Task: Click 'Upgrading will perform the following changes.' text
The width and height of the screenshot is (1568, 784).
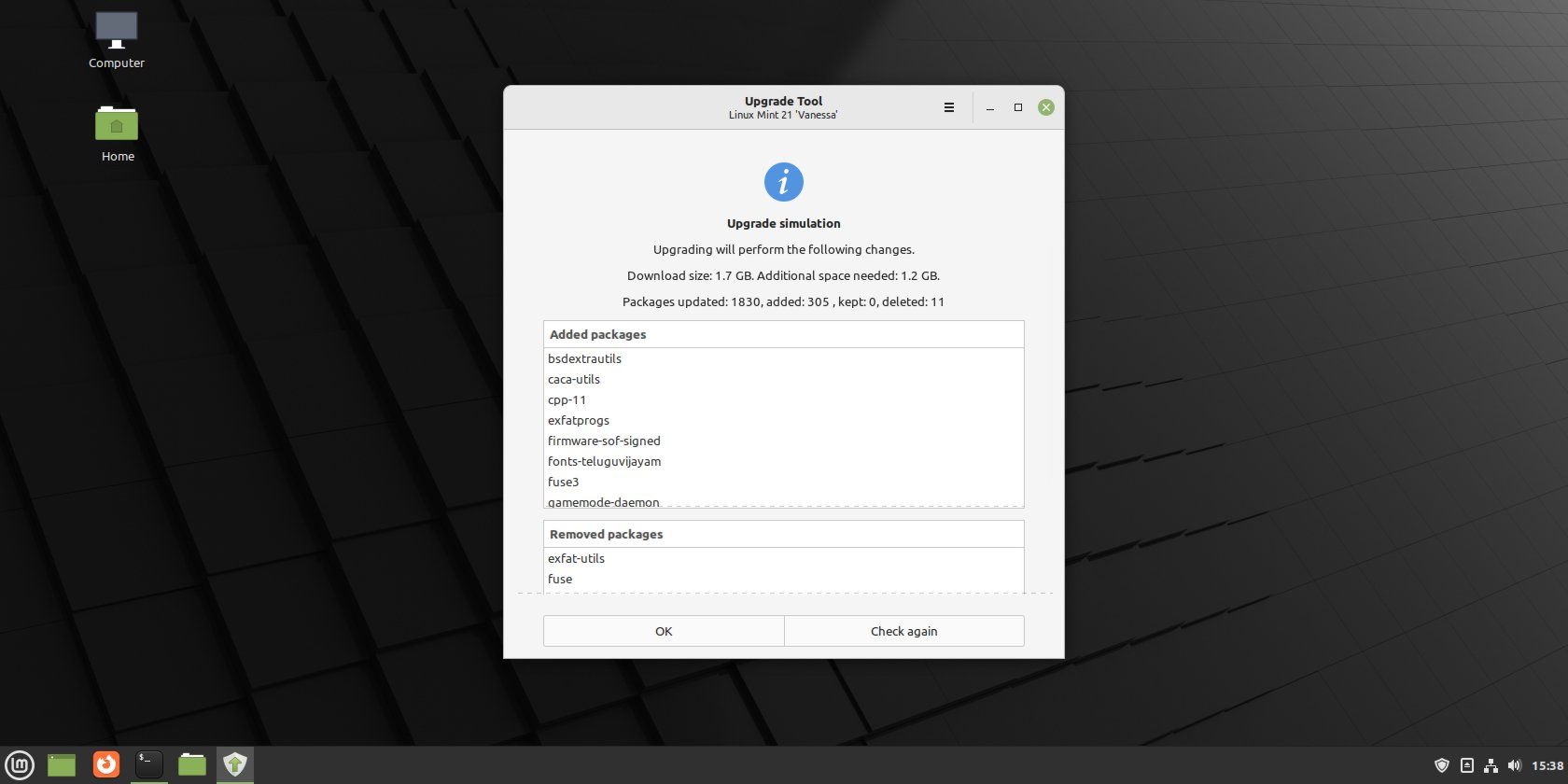Action: coord(784,249)
